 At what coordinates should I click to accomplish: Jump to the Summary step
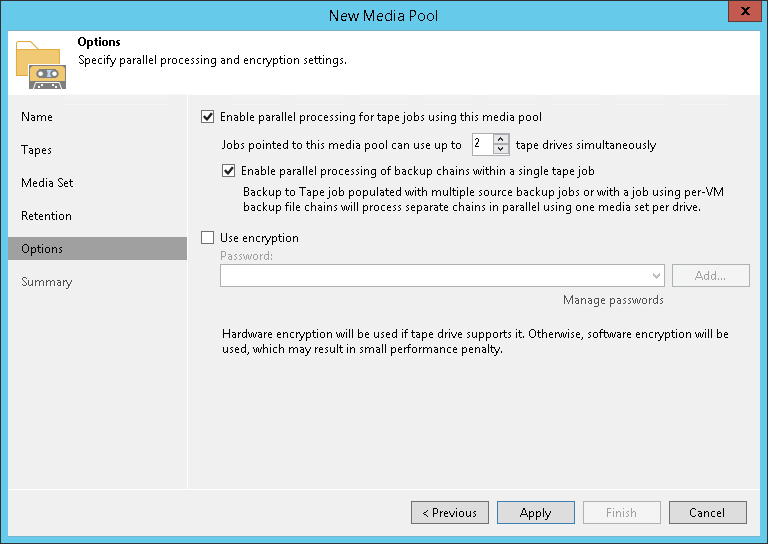(x=47, y=282)
